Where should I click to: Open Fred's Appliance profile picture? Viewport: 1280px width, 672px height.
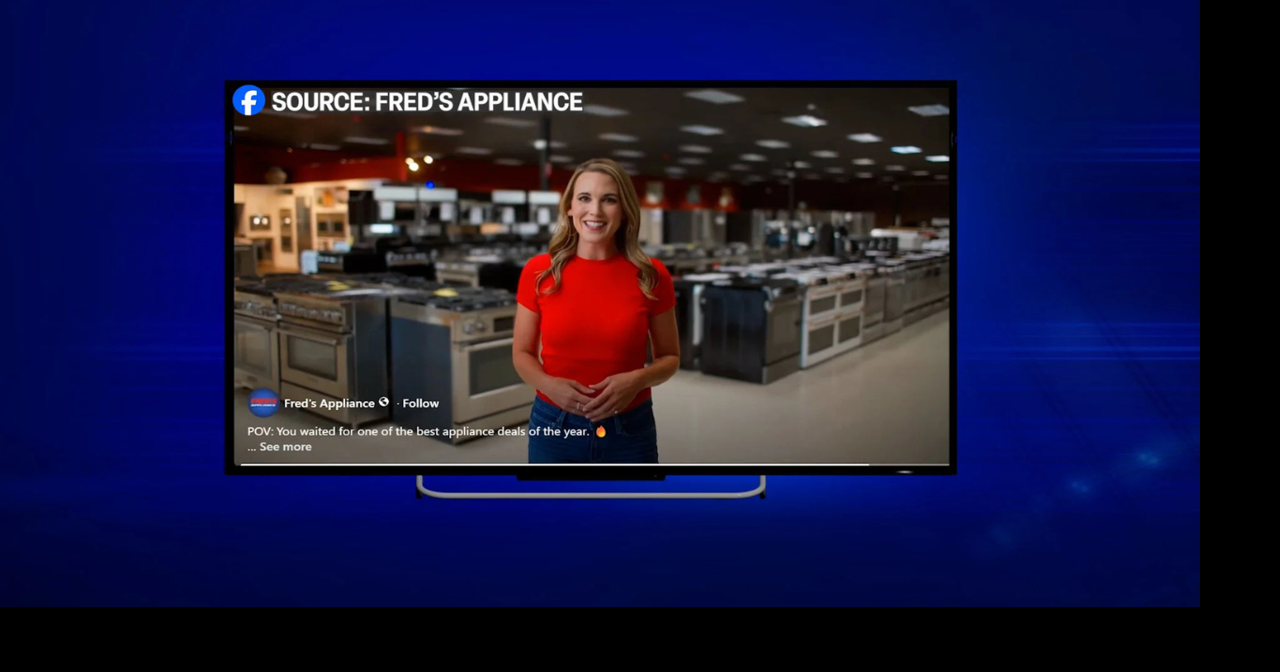pyautogui.click(x=263, y=403)
